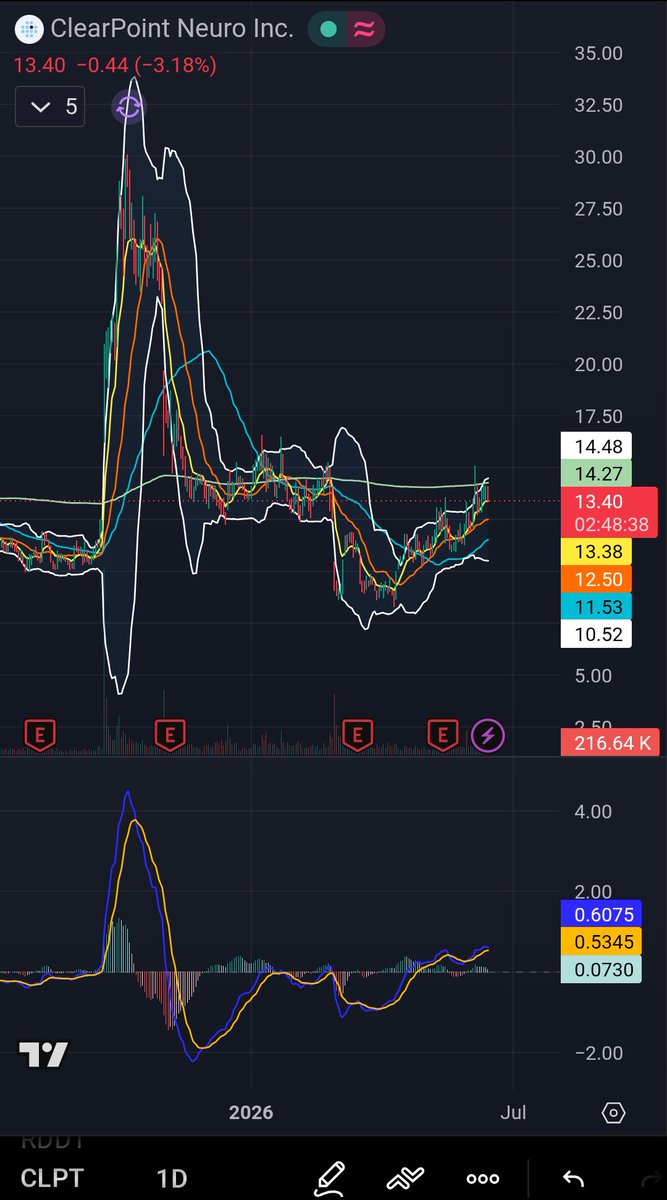The height and width of the screenshot is (1200, 667).
Task: Select the volume label 216.64 K
Action: point(608,743)
